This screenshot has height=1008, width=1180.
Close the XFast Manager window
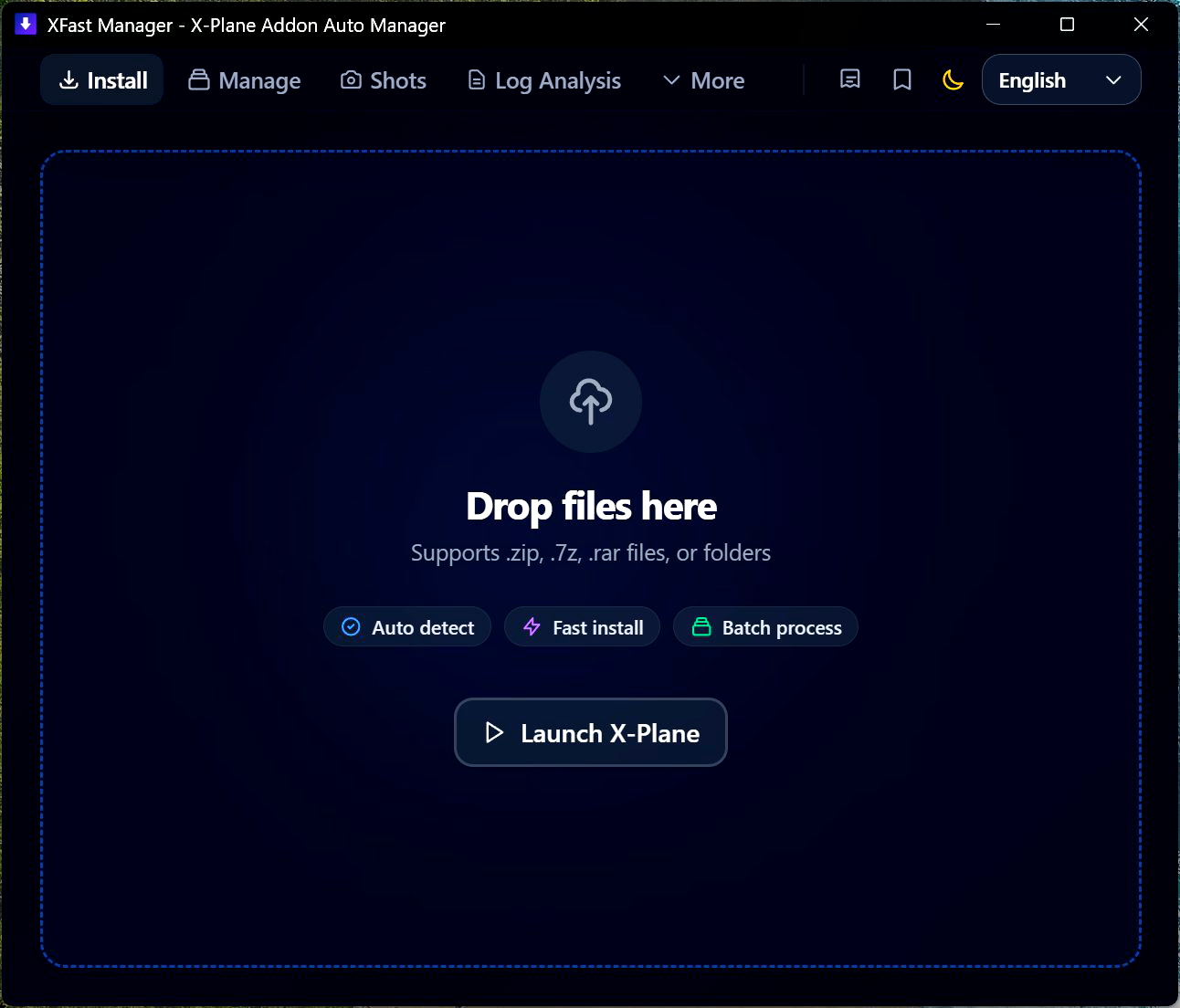point(1141,25)
